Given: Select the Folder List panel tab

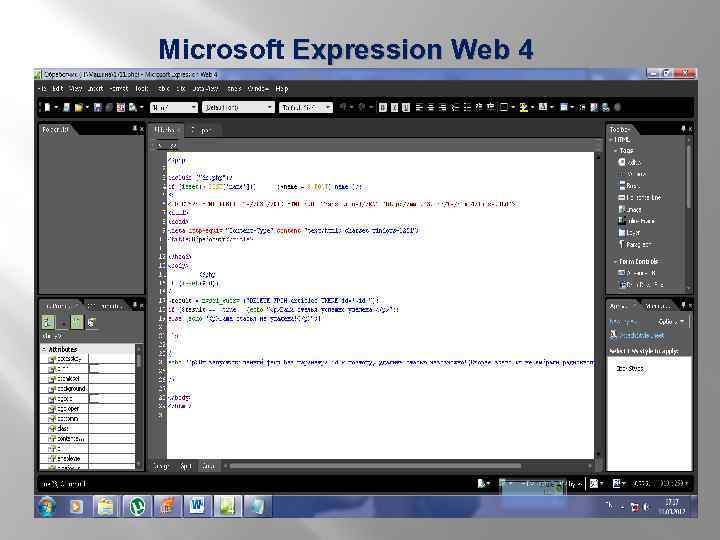Looking at the screenshot, I should tap(56, 130).
